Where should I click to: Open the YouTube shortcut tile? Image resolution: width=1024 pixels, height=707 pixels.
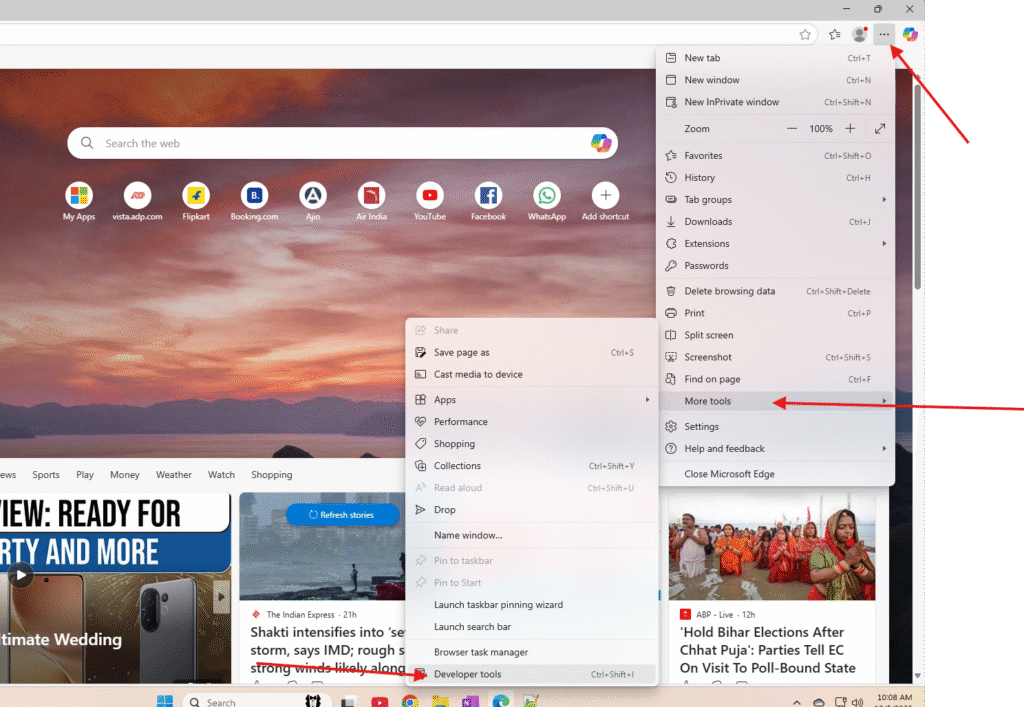[x=430, y=195]
